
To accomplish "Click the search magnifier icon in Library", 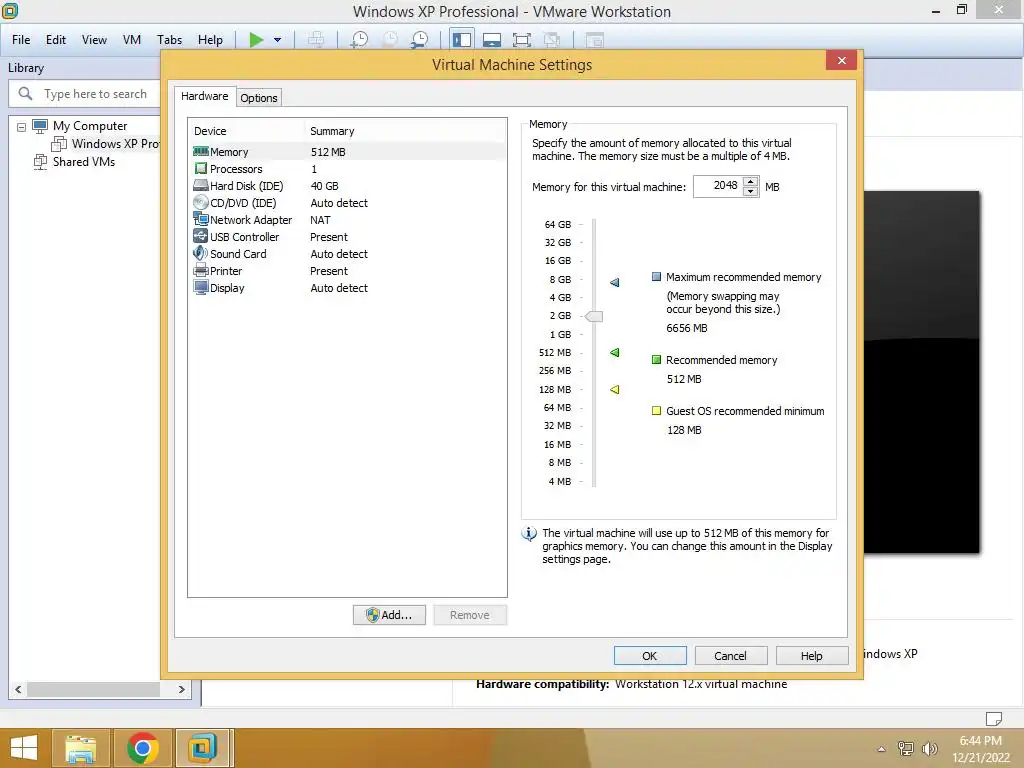I will click(25, 93).
